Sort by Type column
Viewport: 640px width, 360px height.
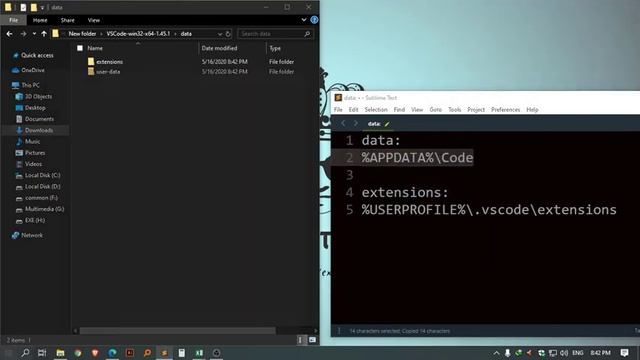[275, 48]
